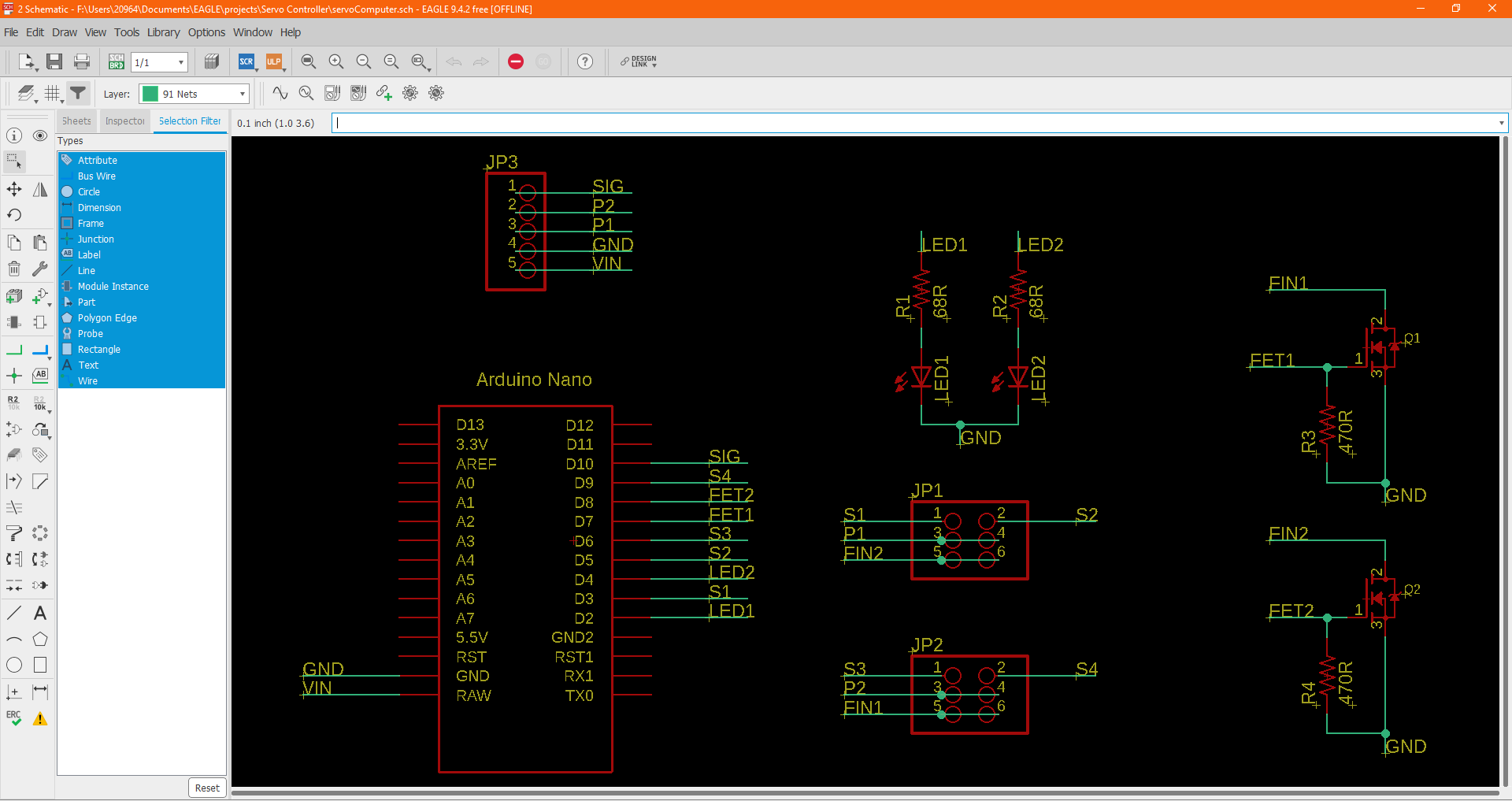Click the Errors warning triangle icon
The height and width of the screenshot is (801, 1512).
coord(40,718)
